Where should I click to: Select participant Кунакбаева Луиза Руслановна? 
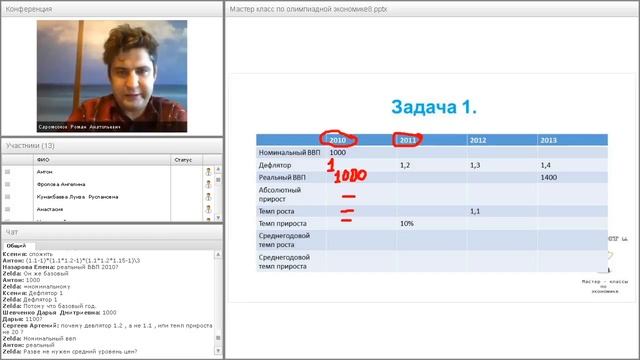78,197
